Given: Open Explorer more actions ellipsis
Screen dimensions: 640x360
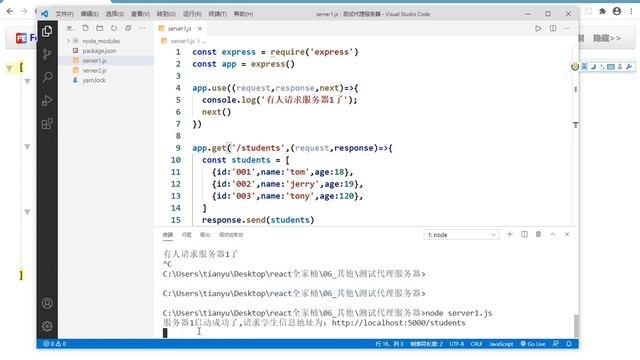Looking at the screenshot, I should click(142, 28).
